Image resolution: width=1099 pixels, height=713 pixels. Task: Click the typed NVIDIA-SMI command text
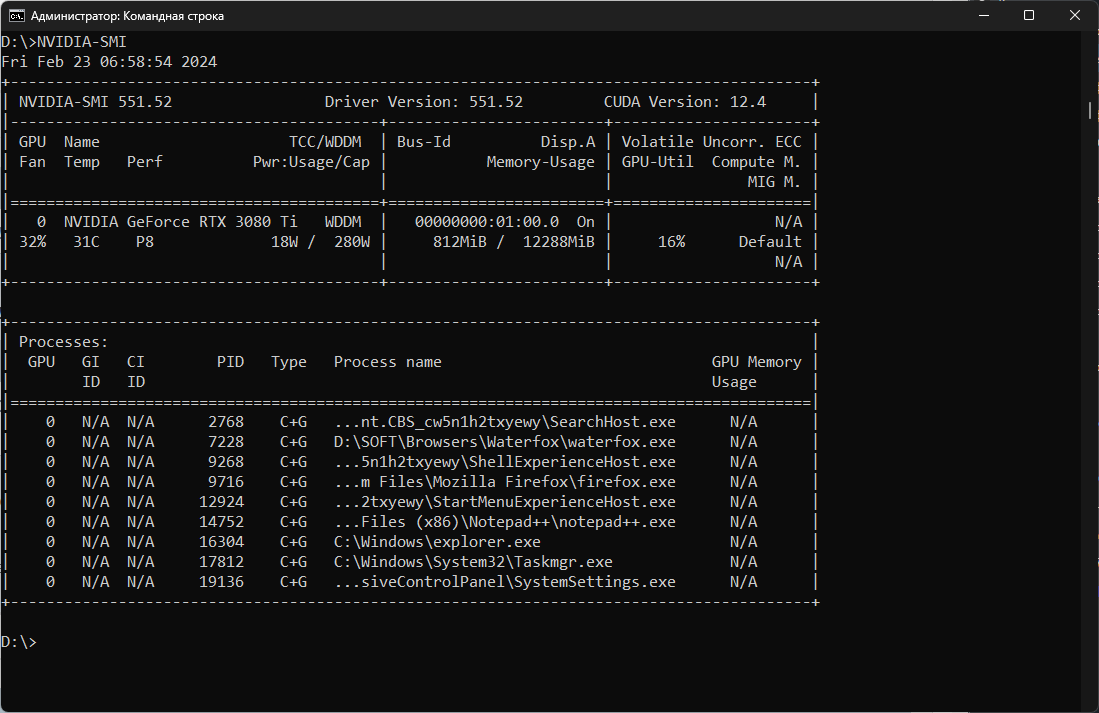(81, 42)
